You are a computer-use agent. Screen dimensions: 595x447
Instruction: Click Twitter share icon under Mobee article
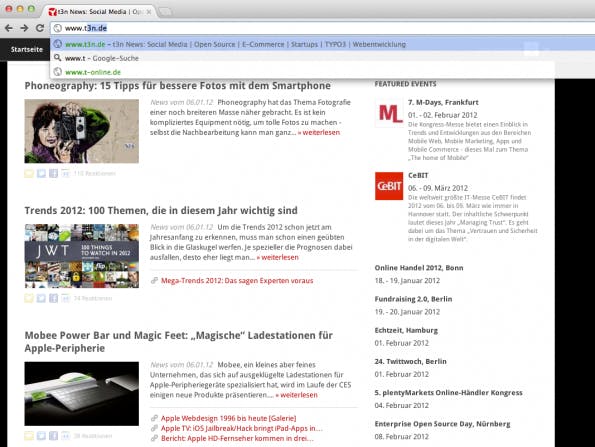(41, 436)
